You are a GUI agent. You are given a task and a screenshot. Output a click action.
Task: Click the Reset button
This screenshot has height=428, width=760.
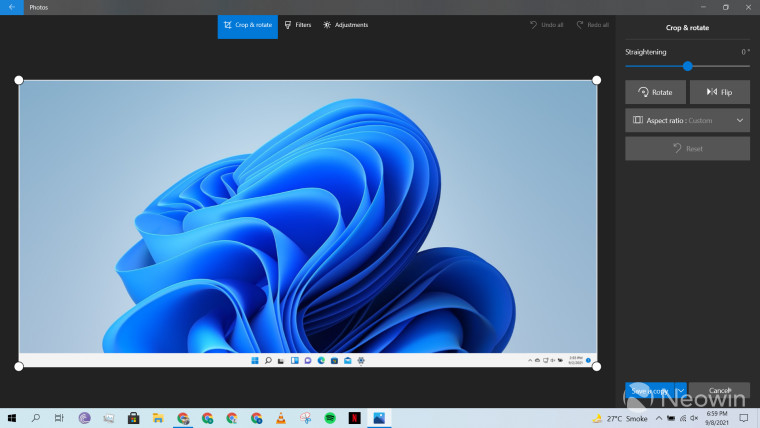point(687,149)
